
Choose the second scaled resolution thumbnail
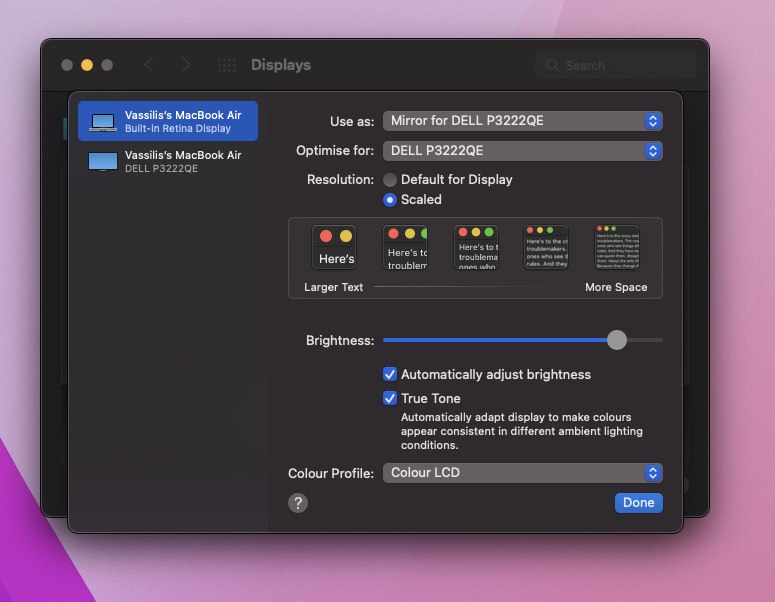(405, 247)
